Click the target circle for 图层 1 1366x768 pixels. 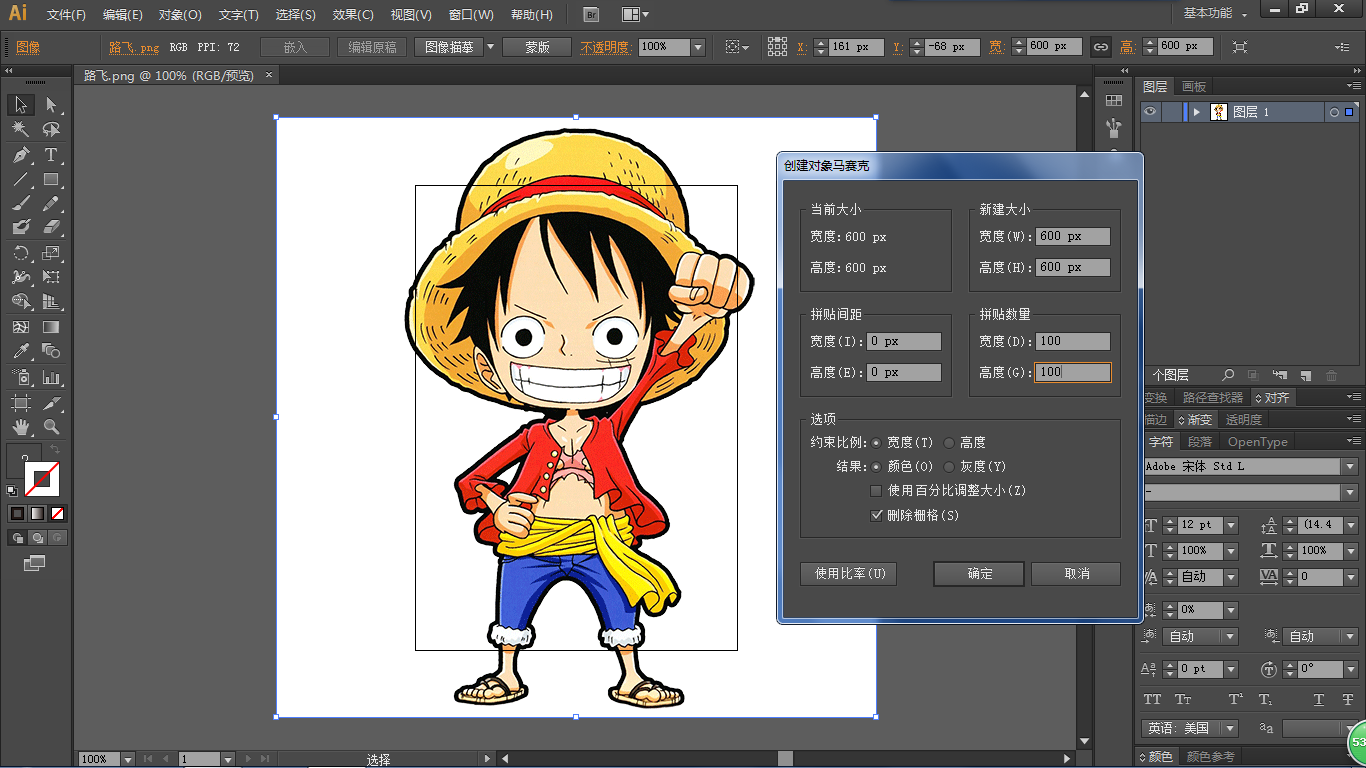[x=1334, y=112]
